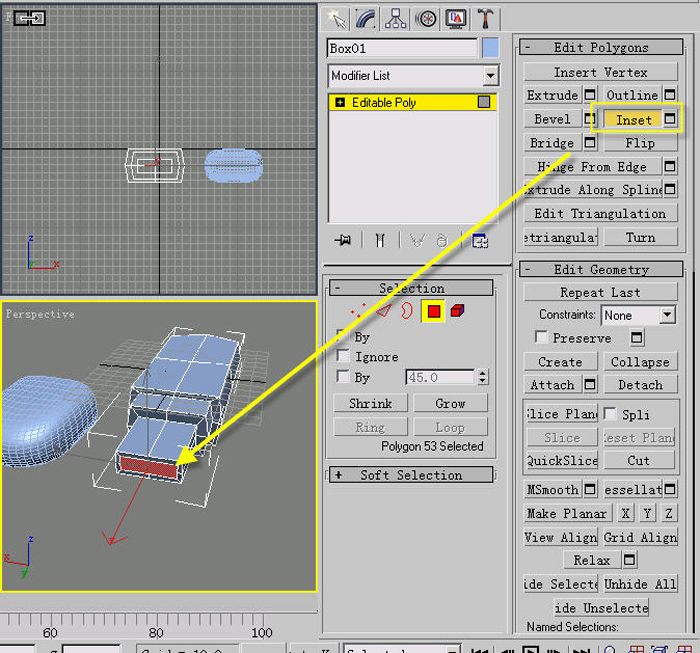This screenshot has height=653, width=700.
Task: Collapse the Edit Polygons rollout
Action: coord(601,47)
